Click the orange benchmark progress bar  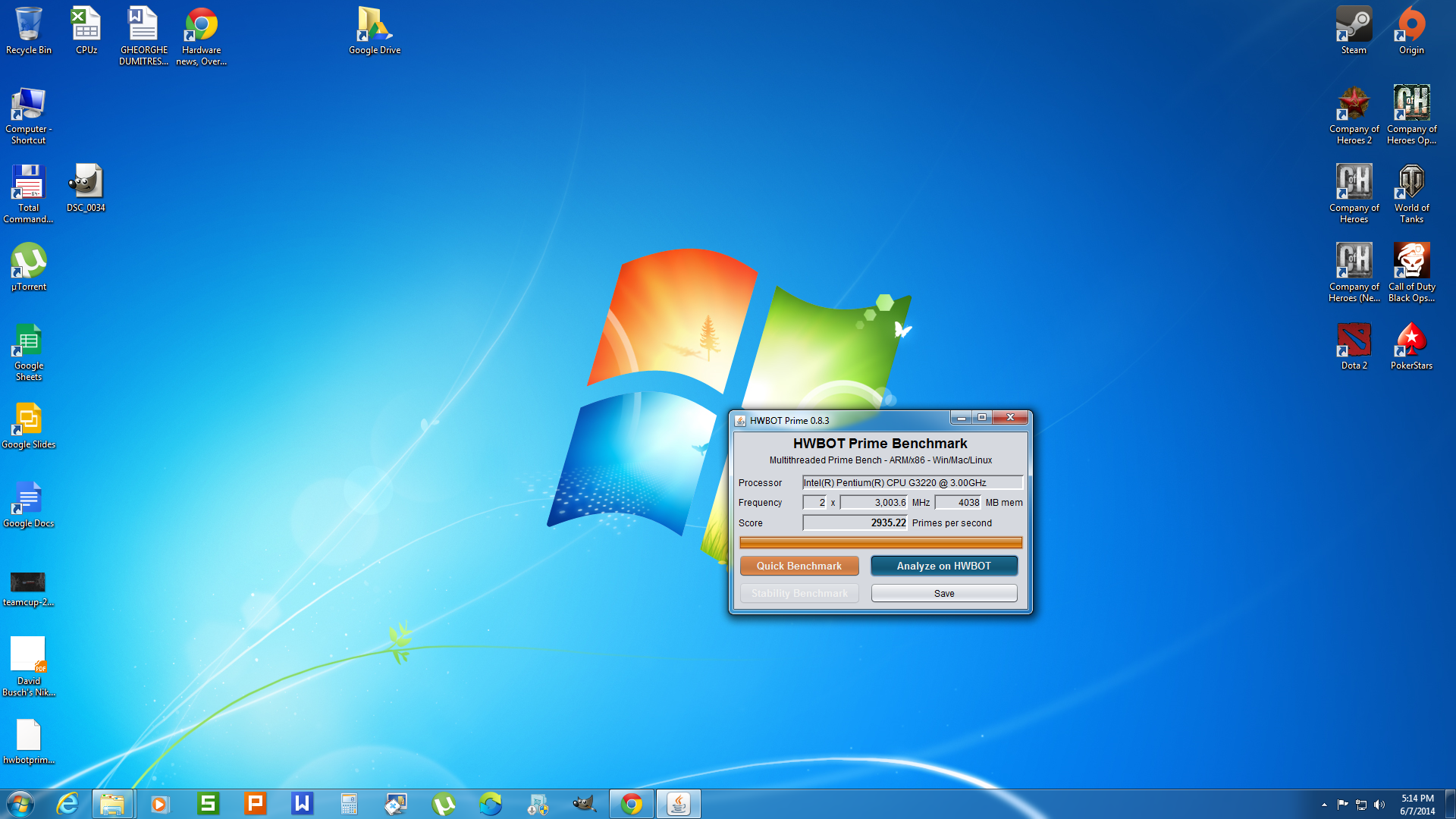point(880,542)
